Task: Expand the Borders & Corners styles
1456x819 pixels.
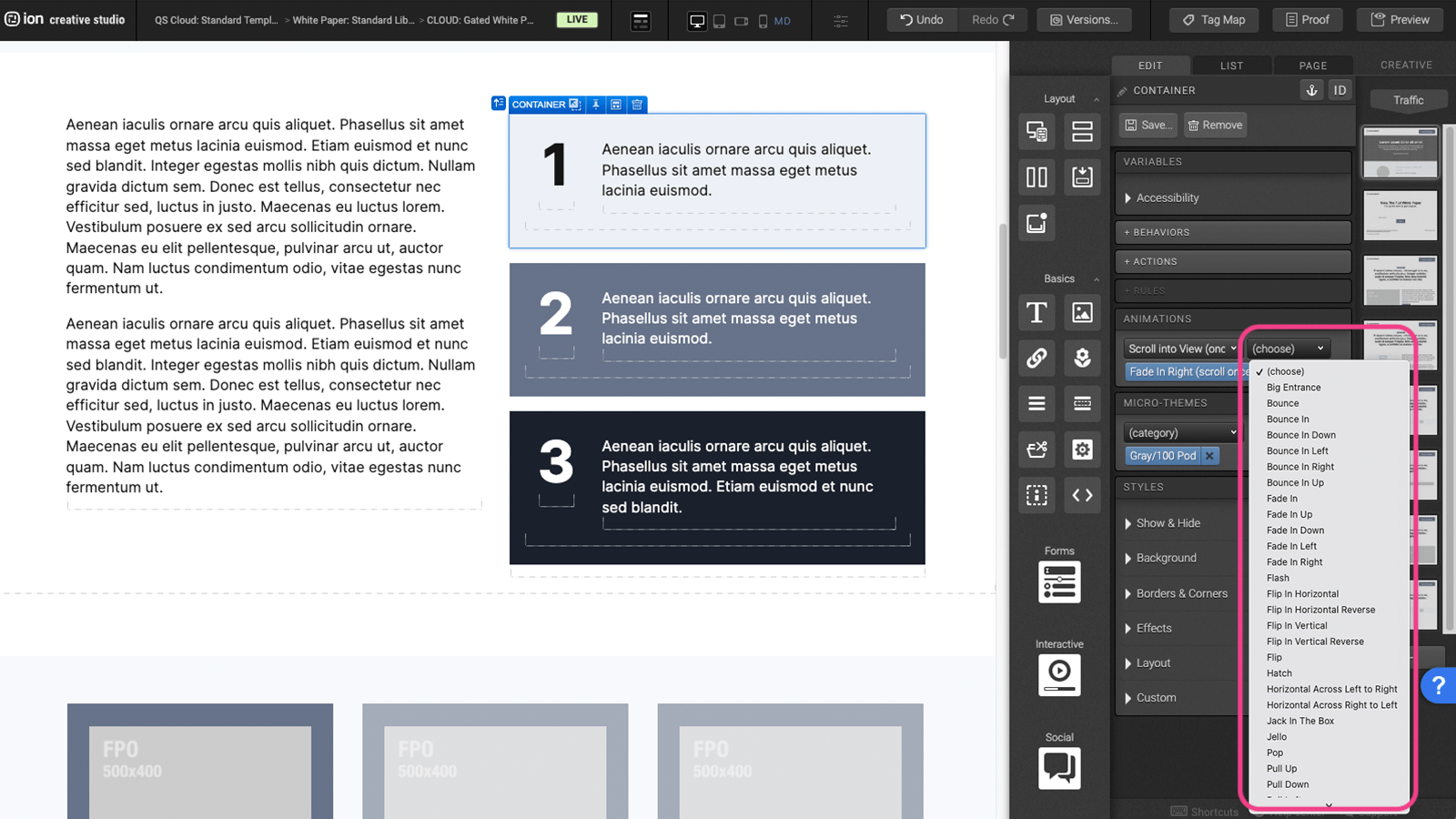Action: [x=1181, y=593]
